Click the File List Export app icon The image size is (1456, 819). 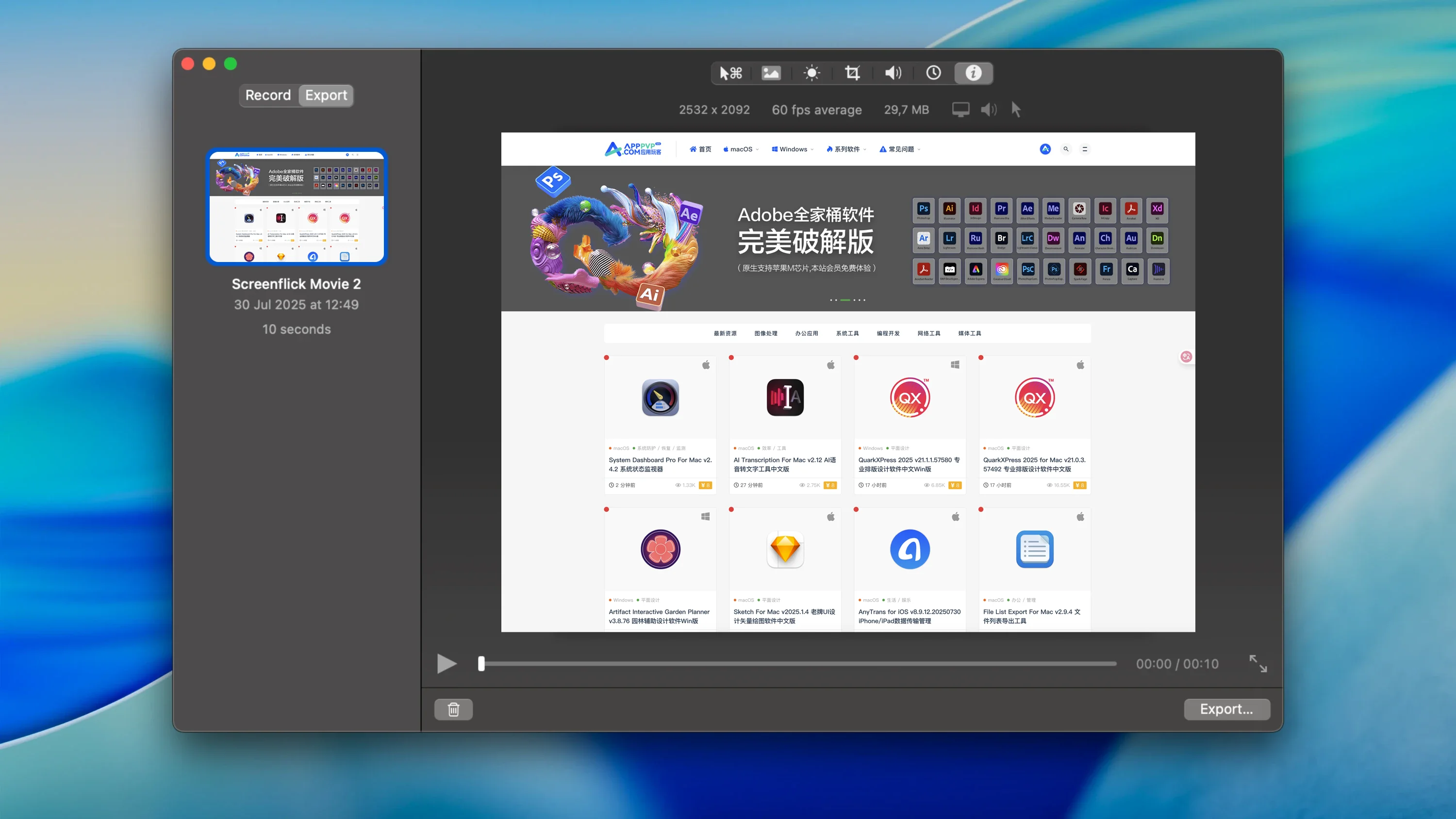pos(1034,549)
